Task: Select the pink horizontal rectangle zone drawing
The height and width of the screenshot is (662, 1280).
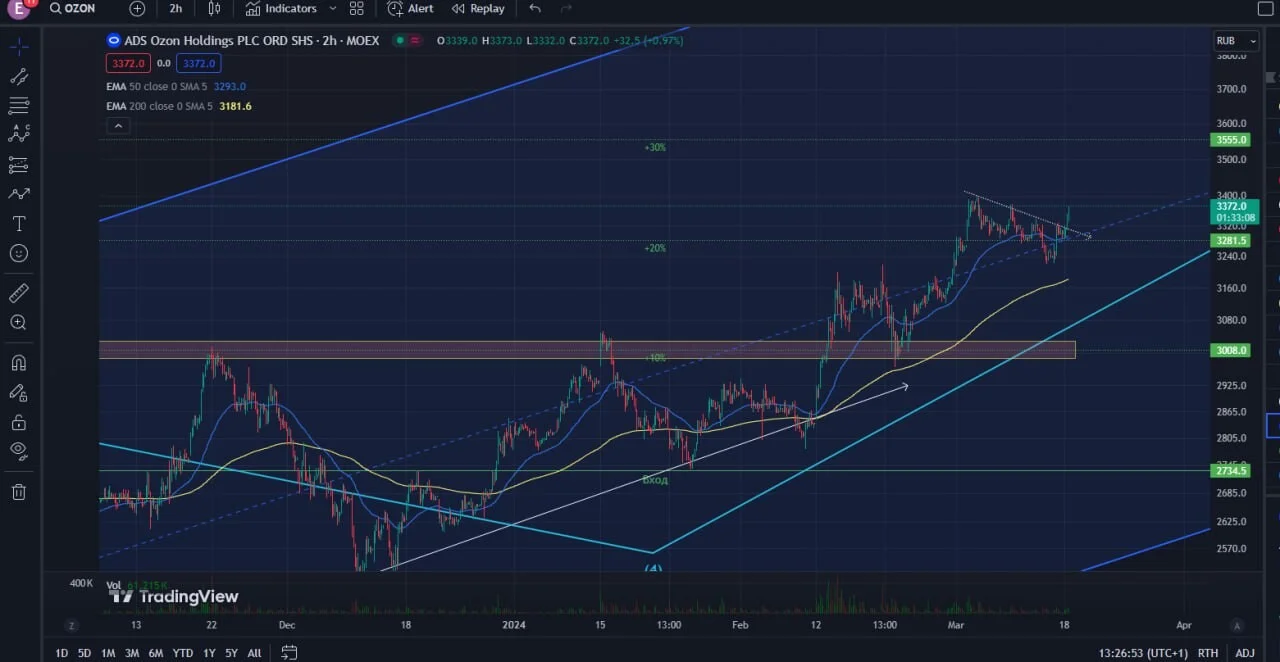Action: coord(587,349)
